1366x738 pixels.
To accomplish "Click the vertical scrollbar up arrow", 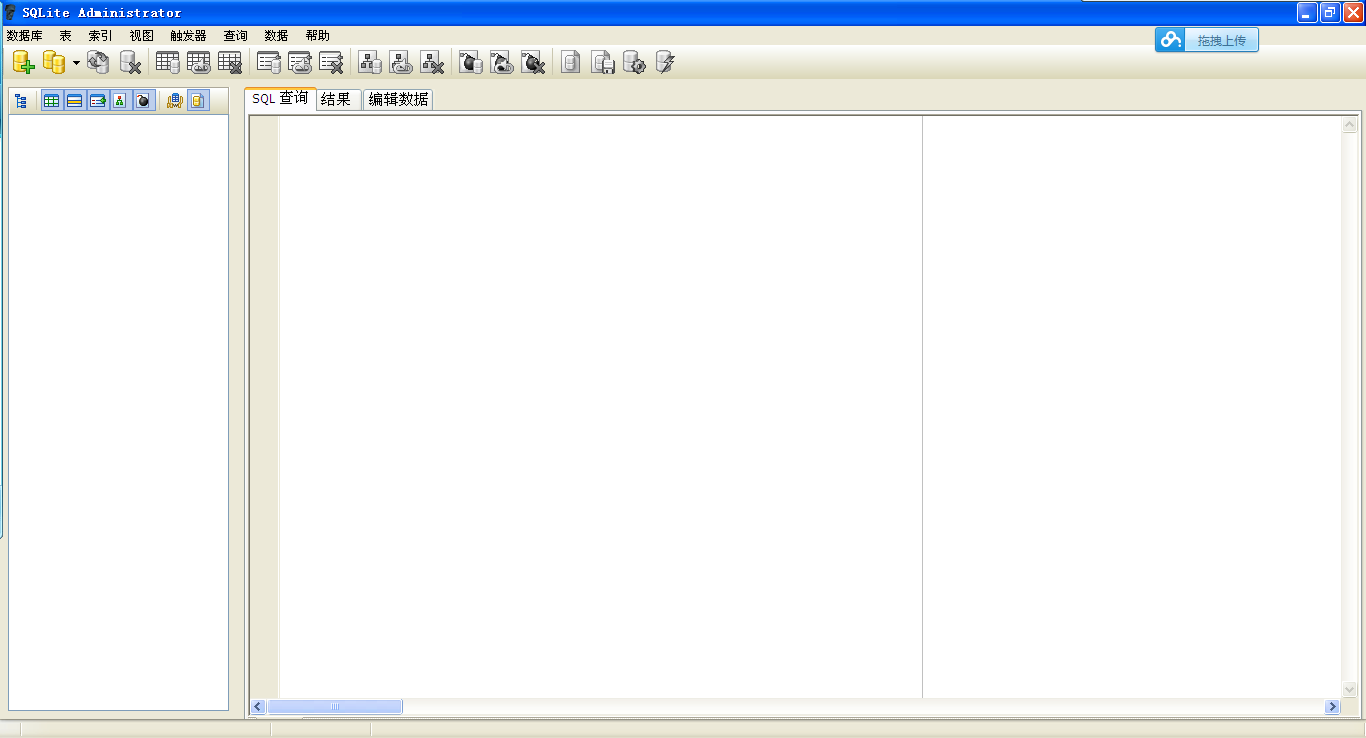I will [1350, 125].
